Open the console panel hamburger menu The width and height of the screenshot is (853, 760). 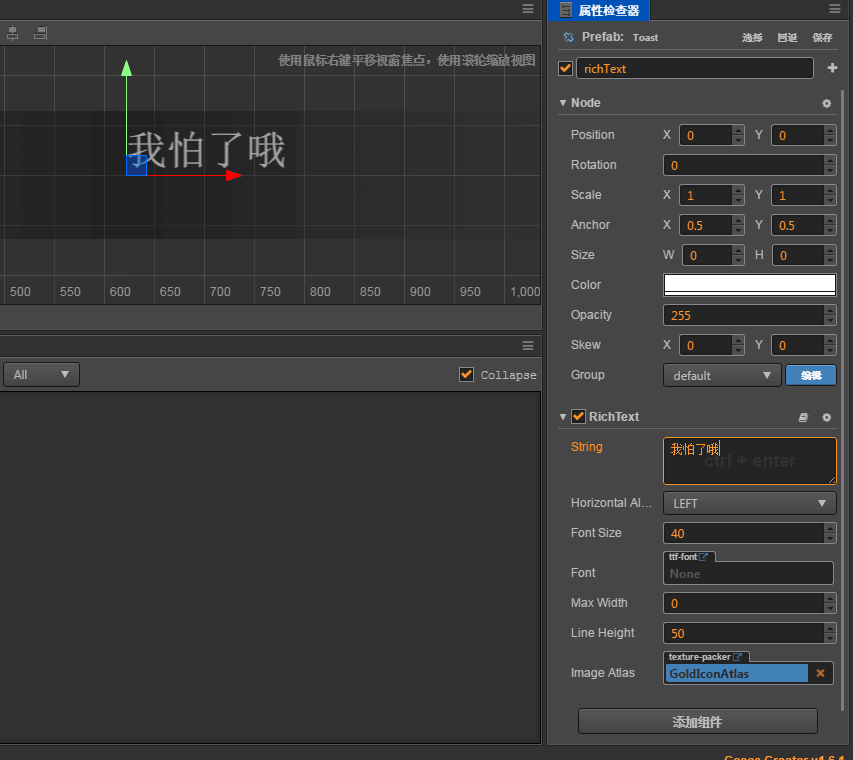528,346
